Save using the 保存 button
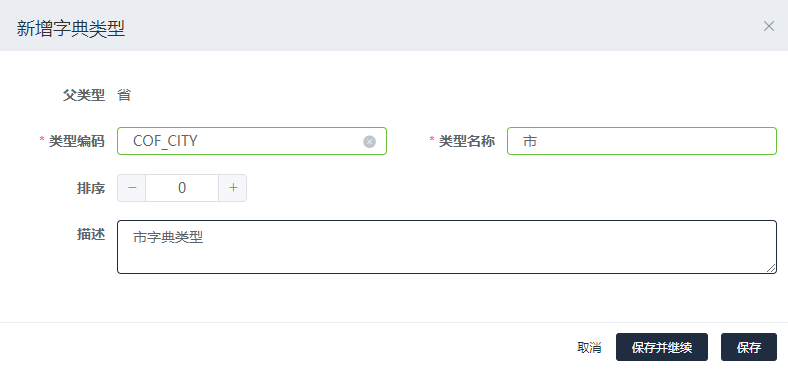Image resolution: width=788 pixels, height=375 pixels. click(x=749, y=347)
